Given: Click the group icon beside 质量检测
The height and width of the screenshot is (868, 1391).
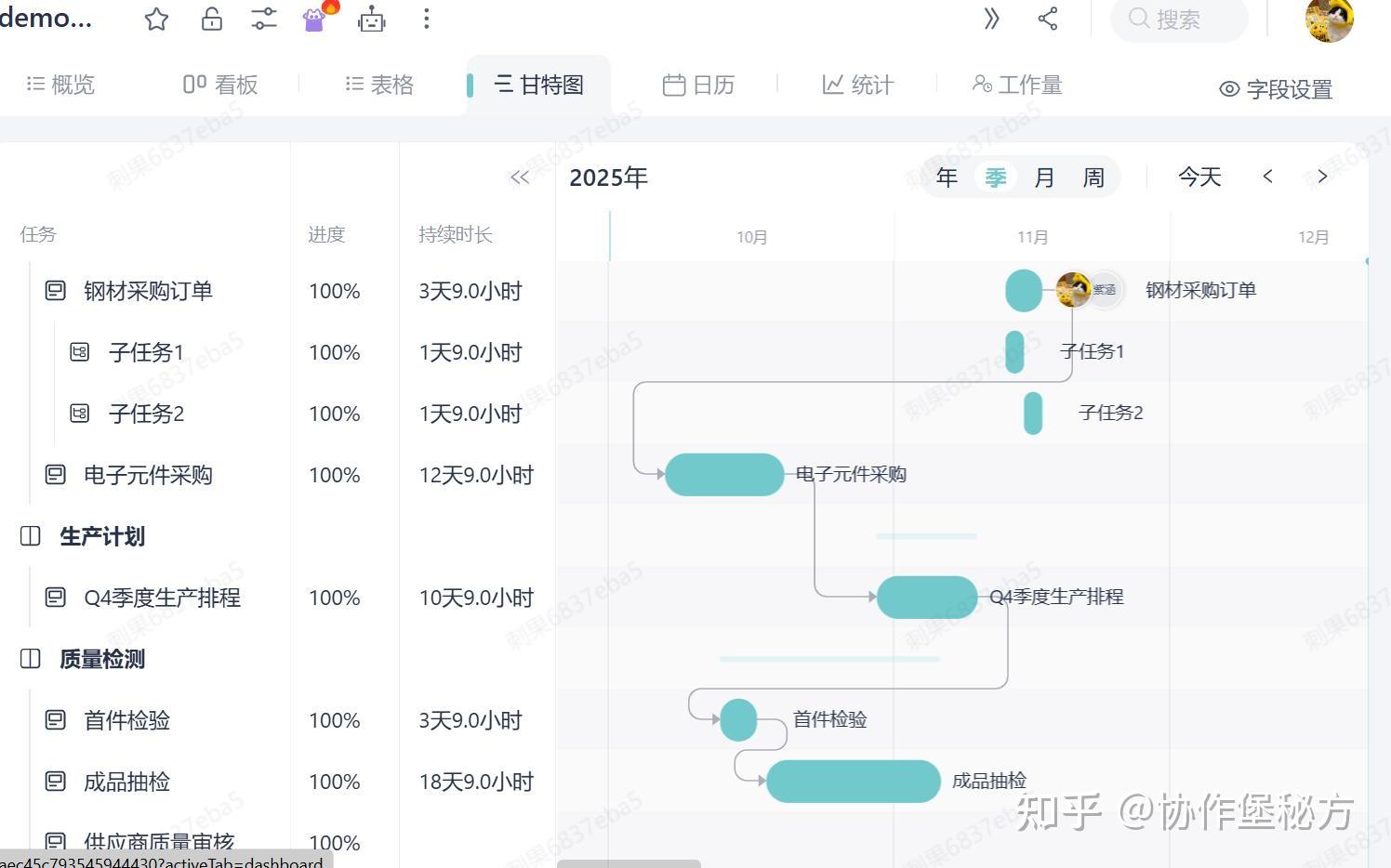Looking at the screenshot, I should (31, 659).
